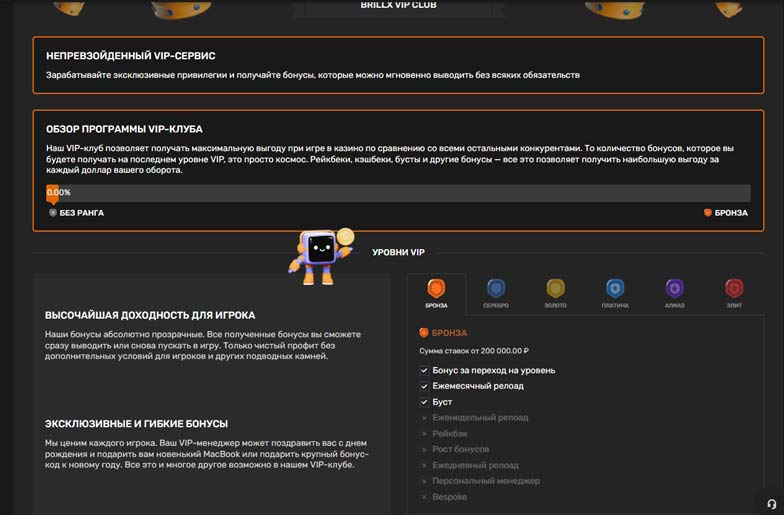
Task: Toggle the 'Буст' checkbox
Action: point(425,402)
